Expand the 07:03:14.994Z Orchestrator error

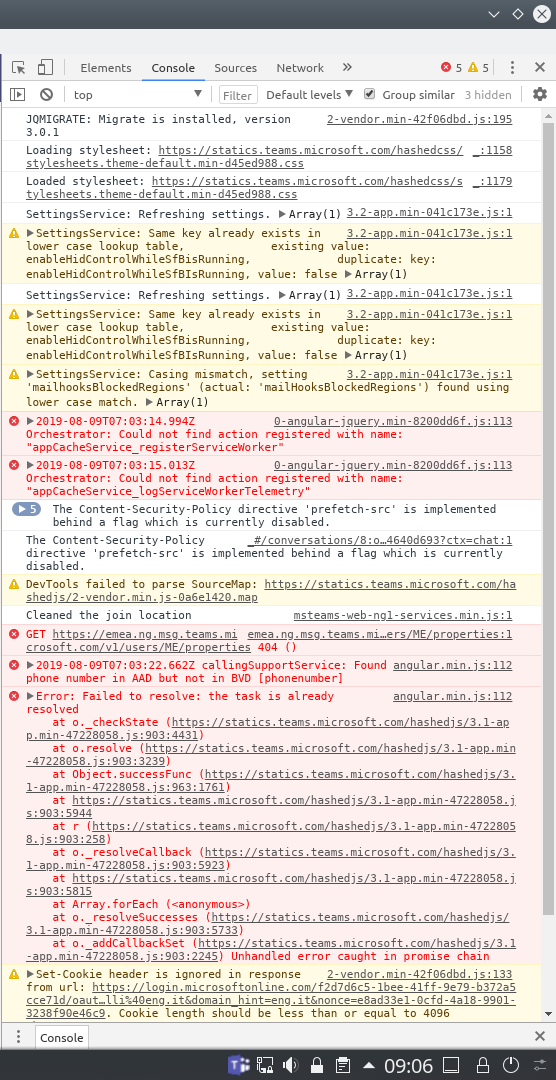click(30, 421)
